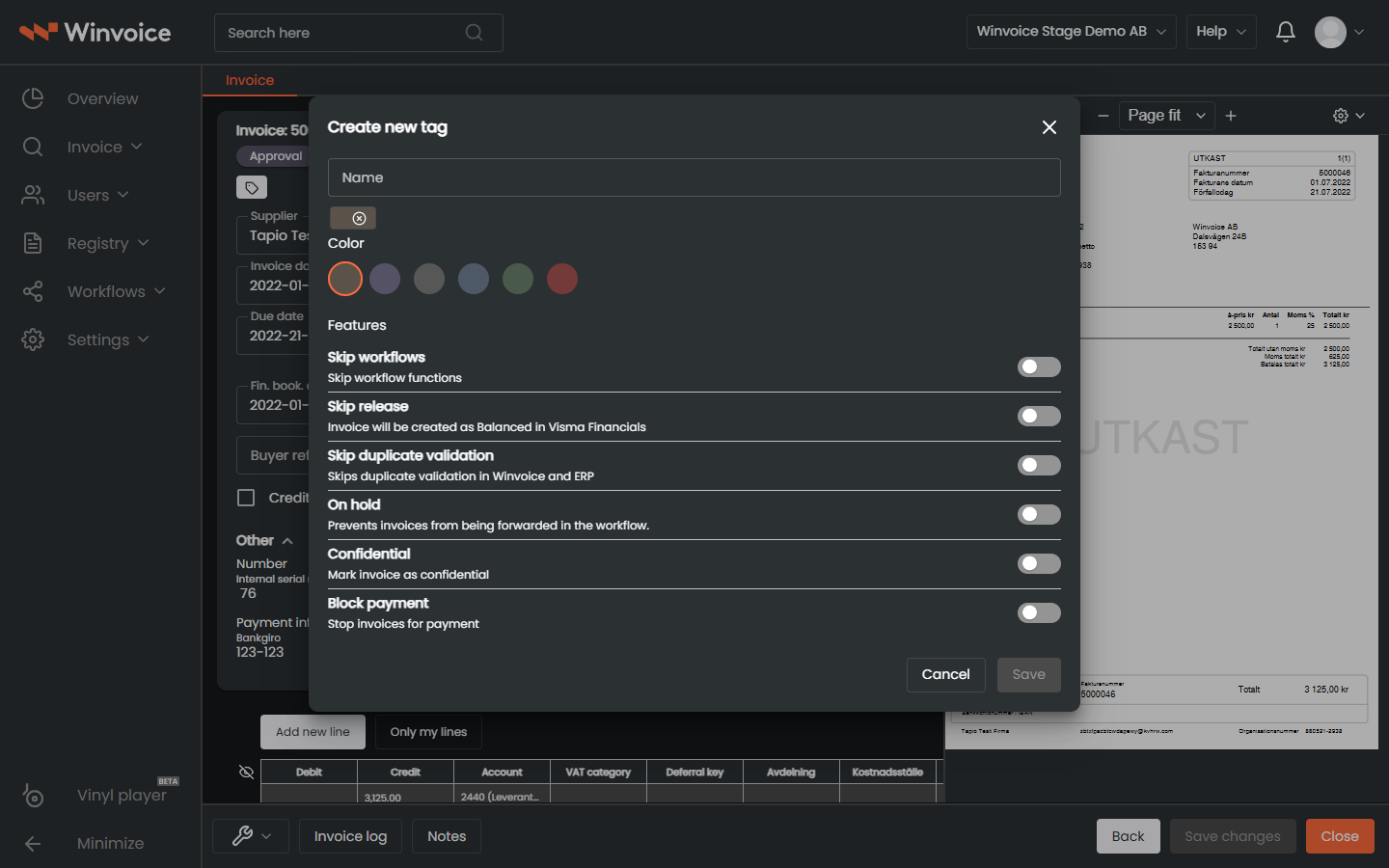Select the blue color swatch
Screen dimensions: 1389x868
pyautogui.click(x=474, y=279)
